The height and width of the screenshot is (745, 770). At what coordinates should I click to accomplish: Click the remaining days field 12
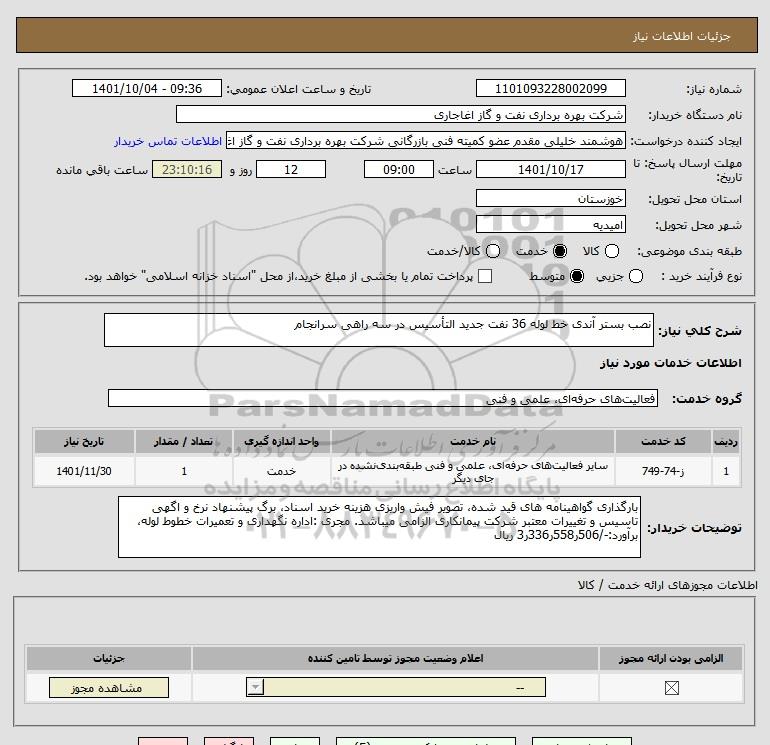point(291,169)
